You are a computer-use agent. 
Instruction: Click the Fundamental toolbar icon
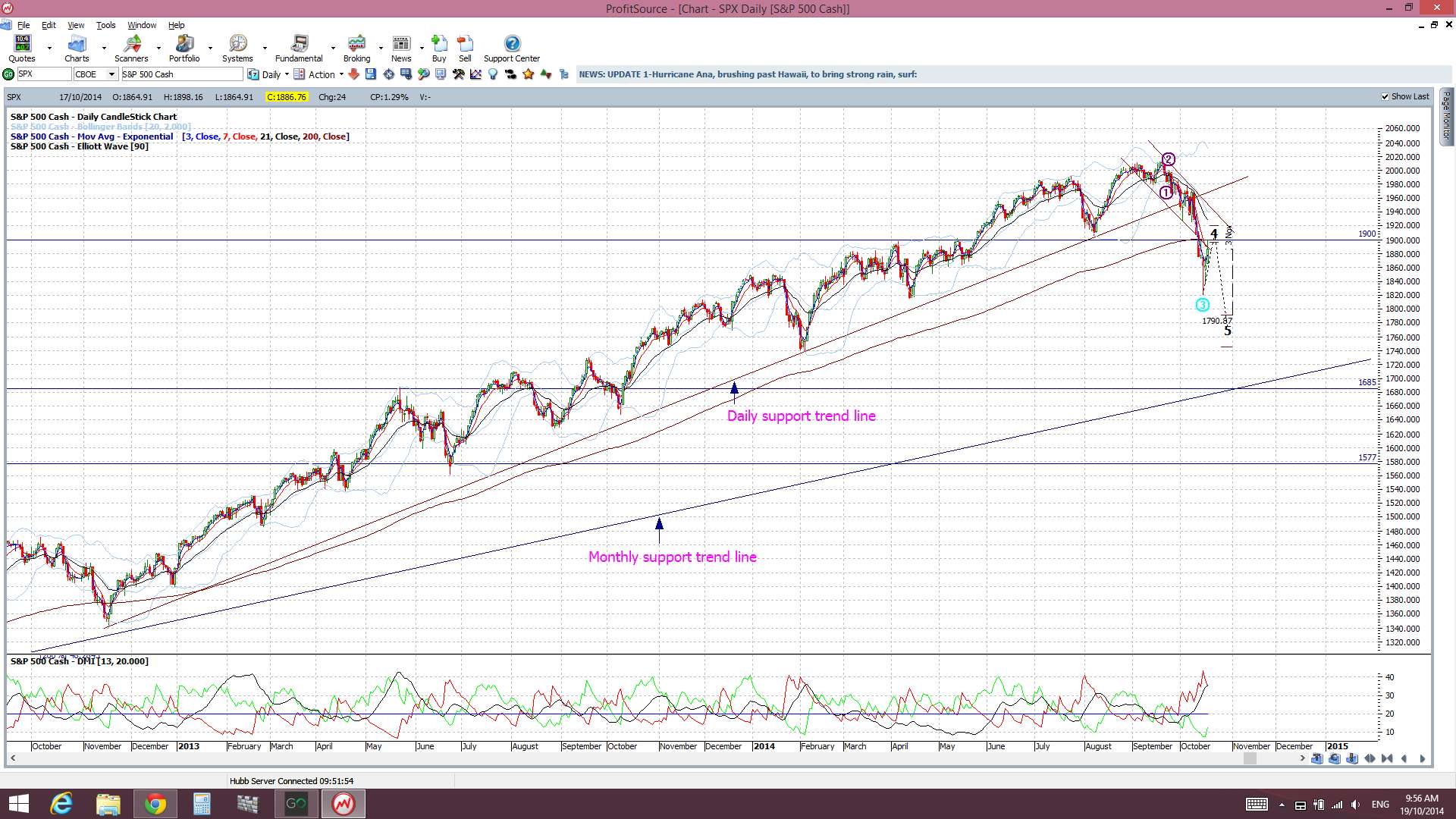tap(299, 49)
